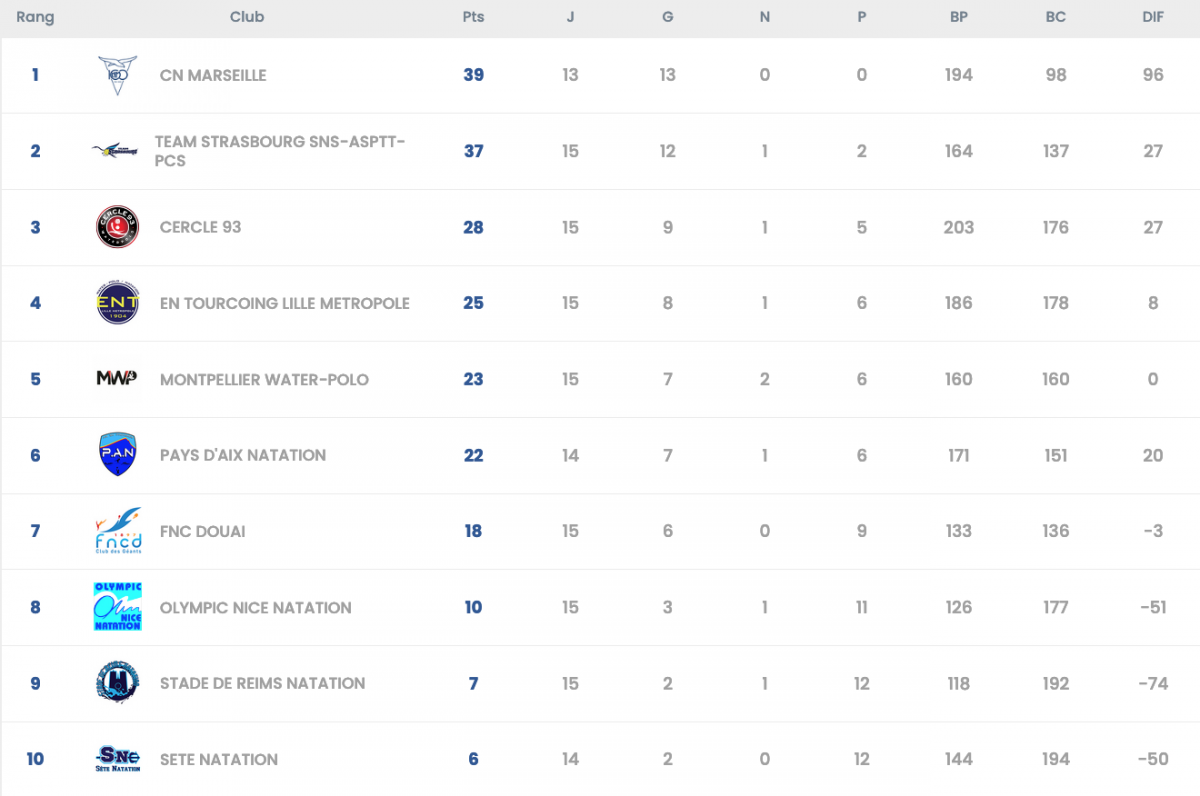Click the Pts column header
This screenshot has width=1200, height=796.
pyautogui.click(x=473, y=17)
